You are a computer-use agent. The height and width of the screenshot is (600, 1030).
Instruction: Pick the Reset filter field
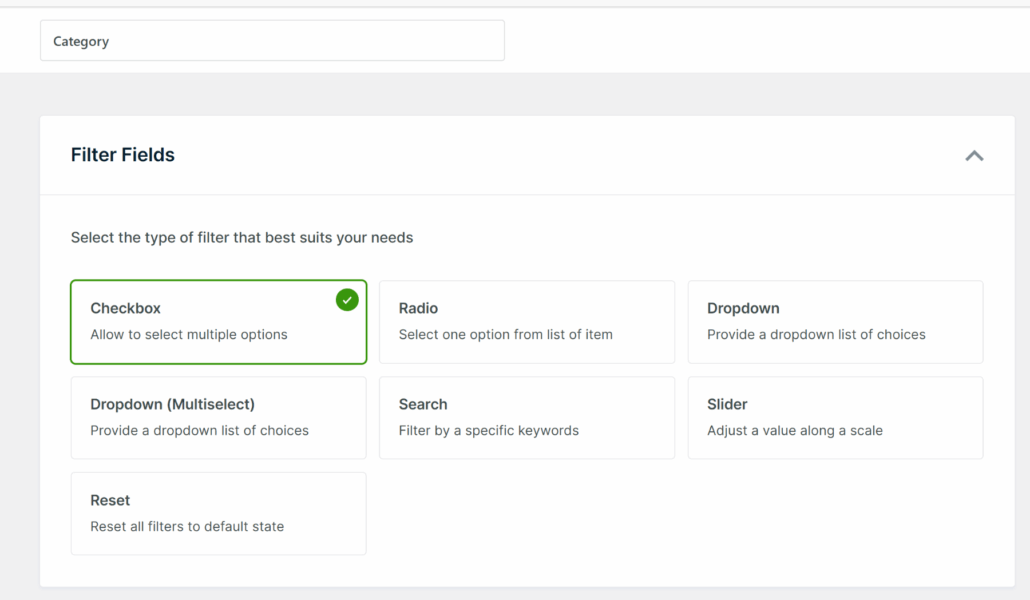218,513
